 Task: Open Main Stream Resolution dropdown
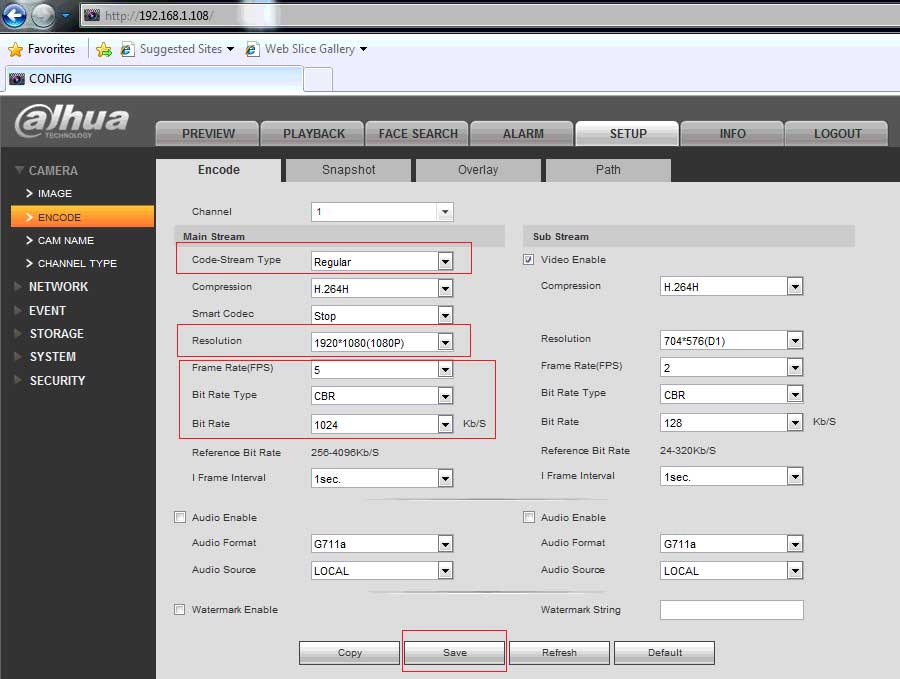point(445,343)
